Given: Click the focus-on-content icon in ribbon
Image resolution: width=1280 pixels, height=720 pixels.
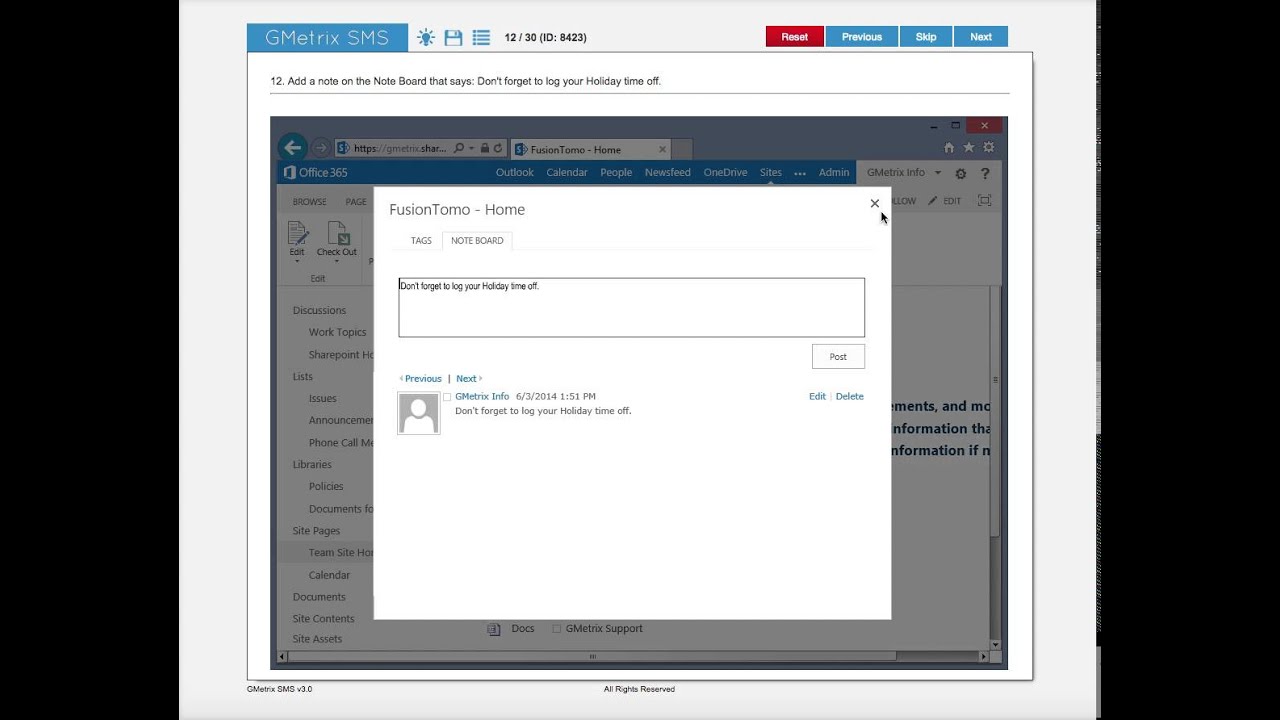Looking at the screenshot, I should point(984,201).
